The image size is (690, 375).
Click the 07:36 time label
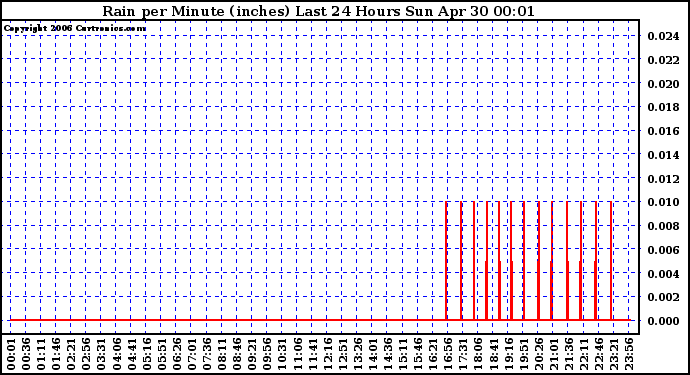[x=207, y=354]
